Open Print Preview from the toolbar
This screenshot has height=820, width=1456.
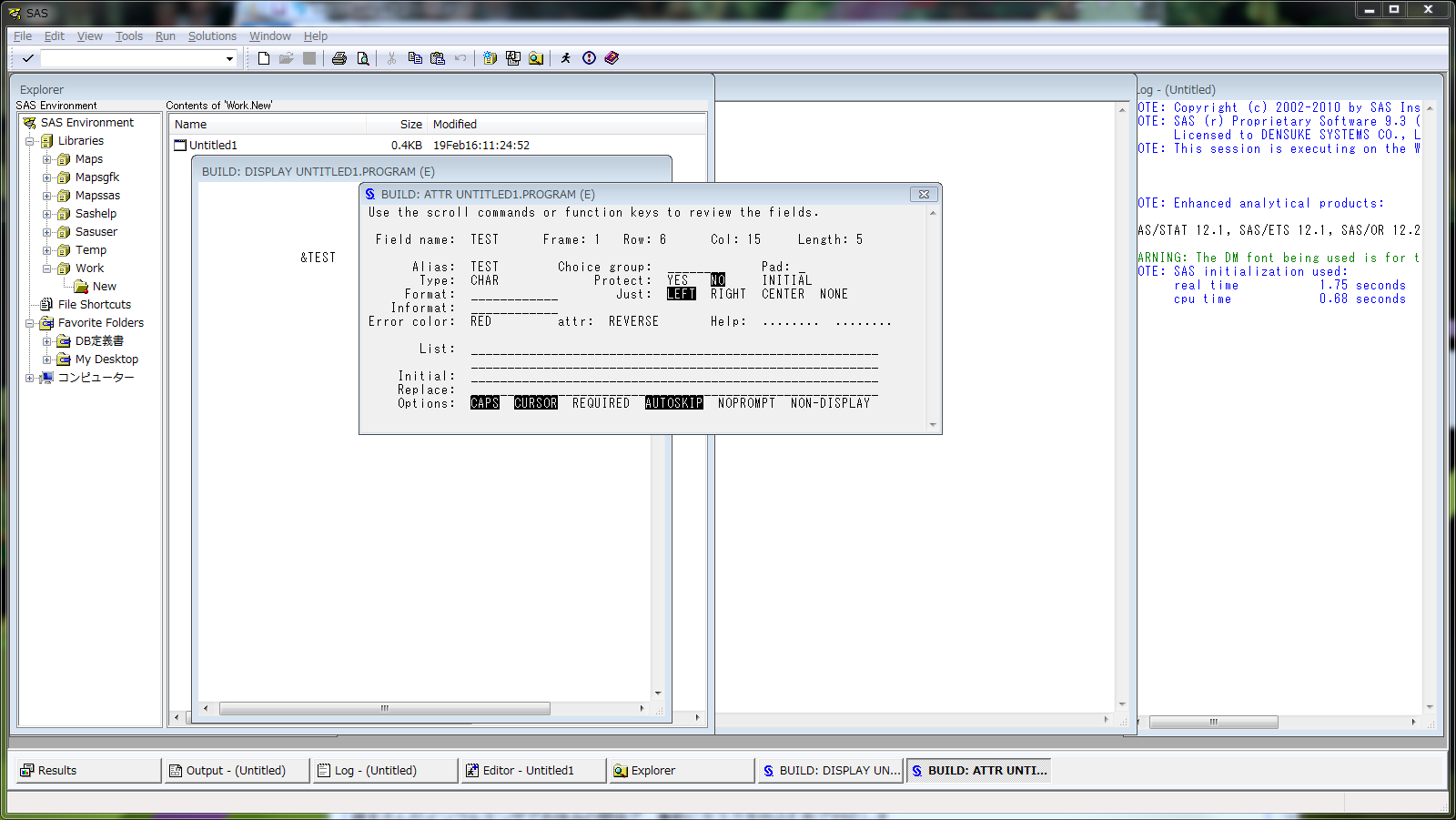click(x=362, y=57)
